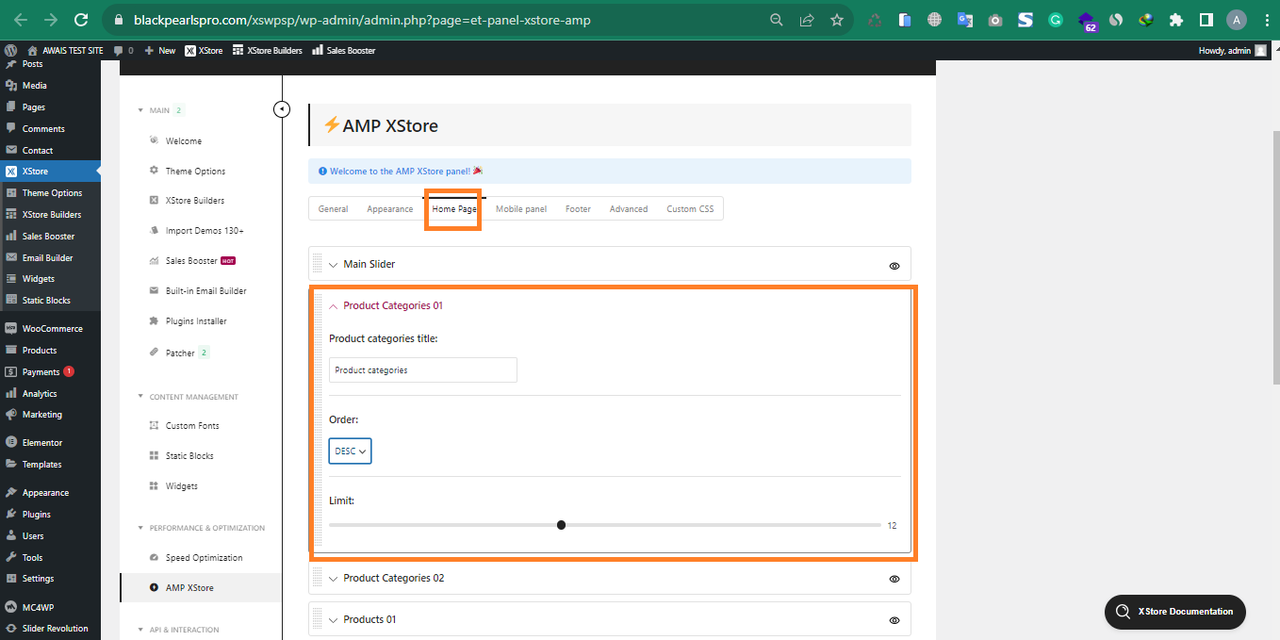Click the Limit slider handle
This screenshot has height=640, width=1280.
pos(561,525)
